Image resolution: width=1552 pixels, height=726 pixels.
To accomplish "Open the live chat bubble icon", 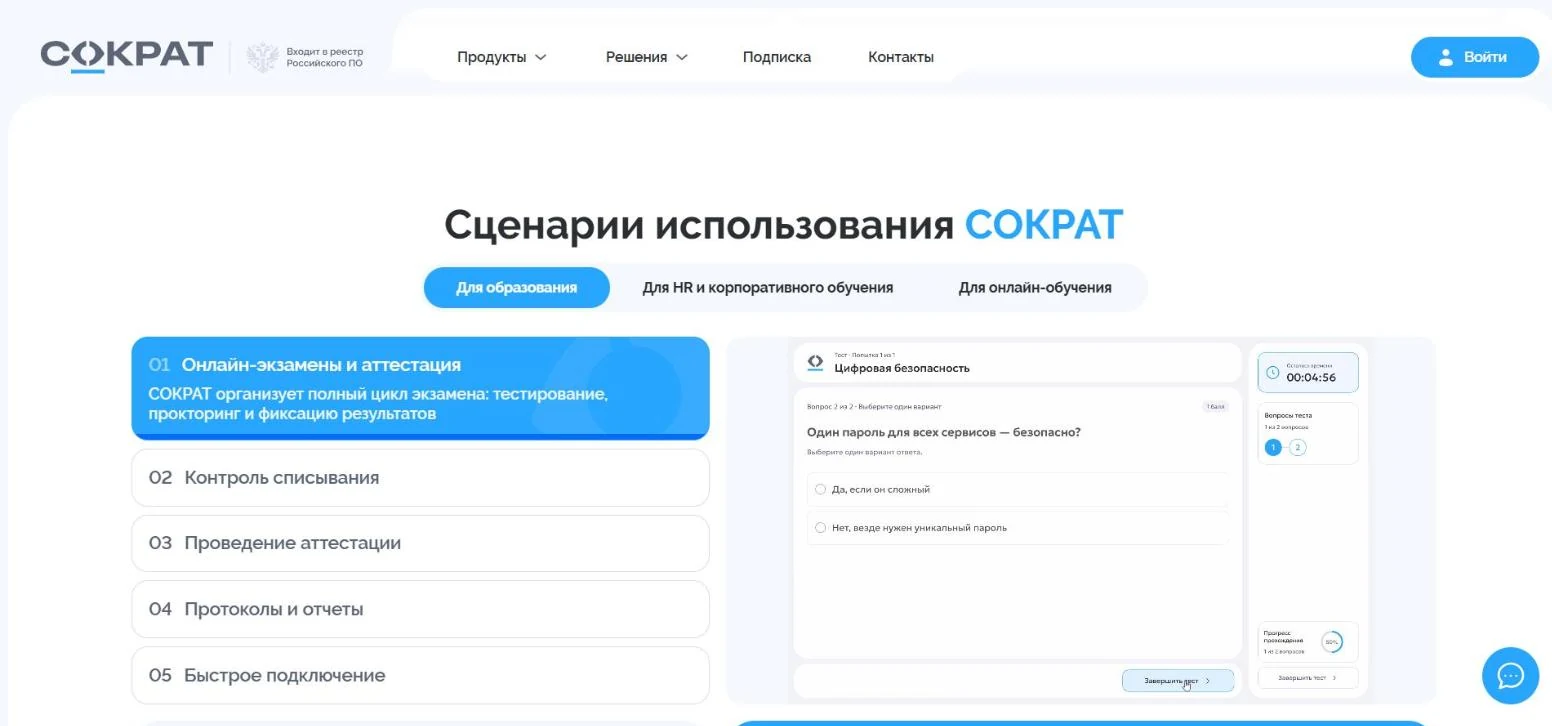I will tap(1510, 676).
